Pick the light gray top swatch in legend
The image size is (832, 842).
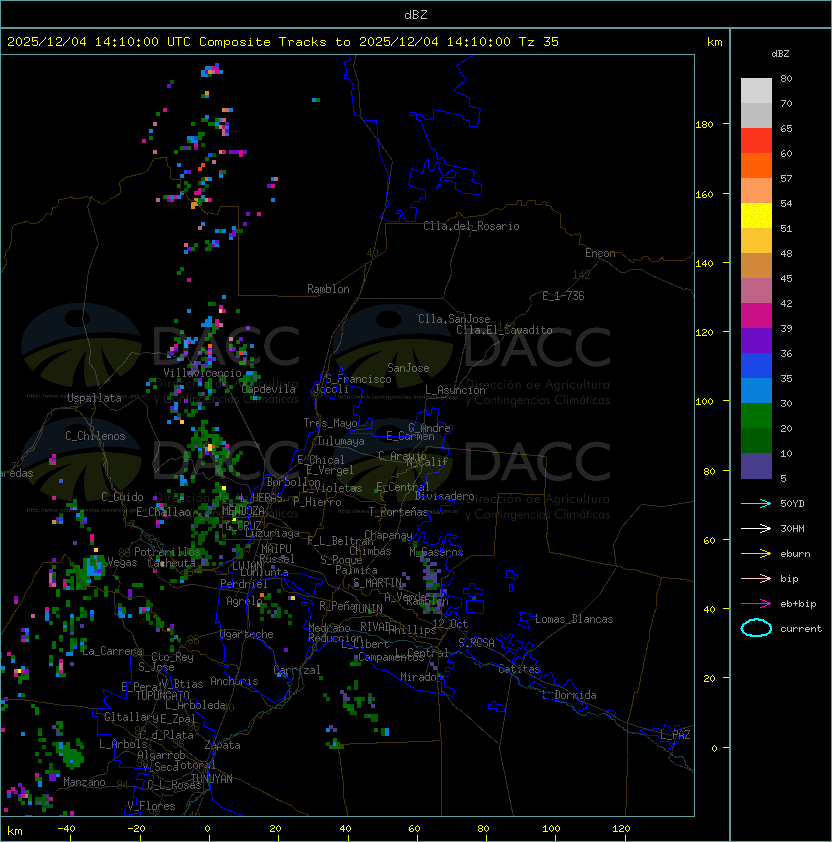756,91
